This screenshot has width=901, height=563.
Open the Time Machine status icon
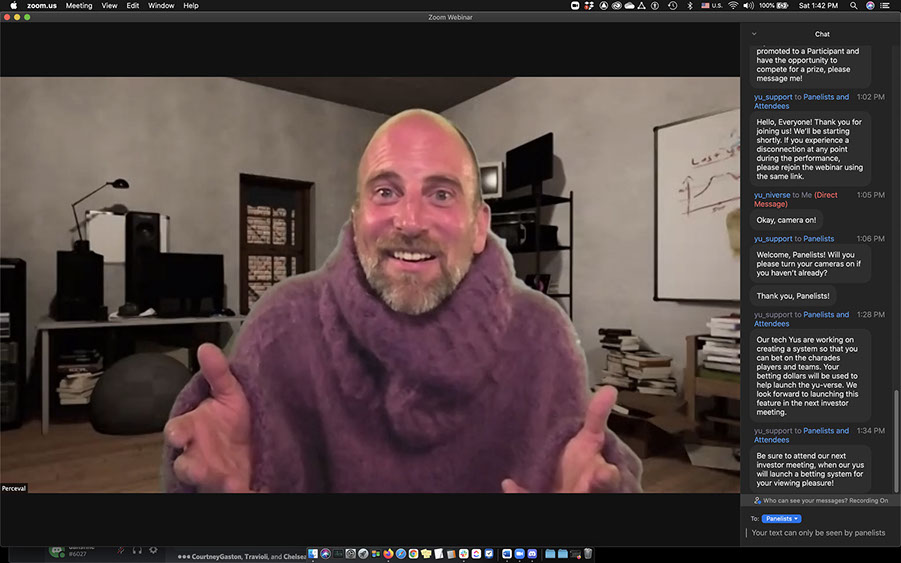point(673,6)
